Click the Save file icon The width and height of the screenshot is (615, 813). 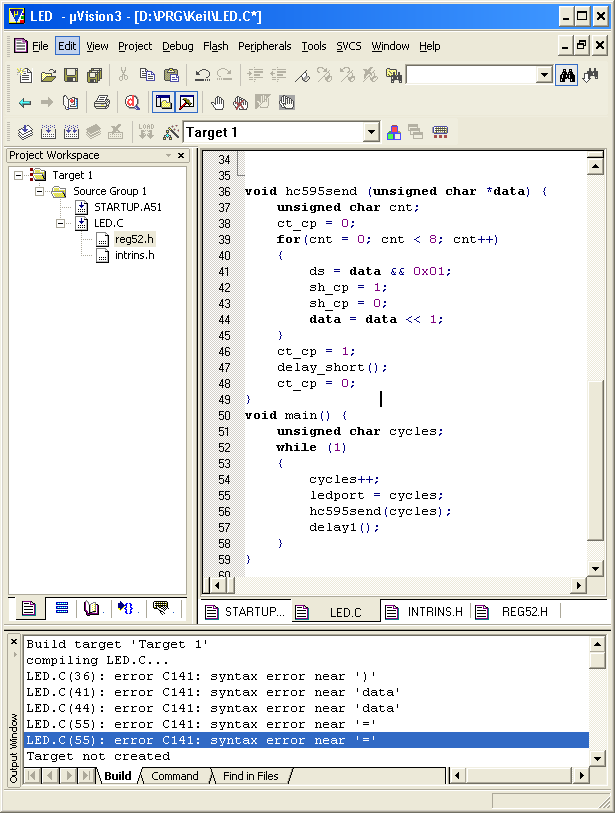tap(71, 75)
